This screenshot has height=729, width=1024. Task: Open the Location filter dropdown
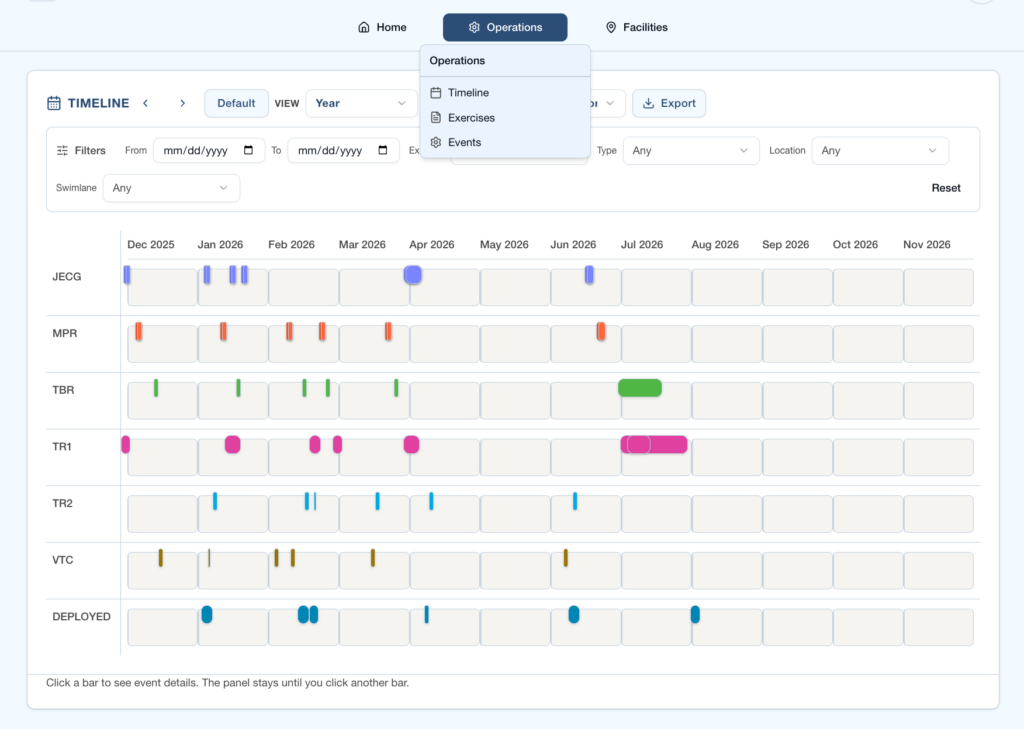[x=879, y=151]
